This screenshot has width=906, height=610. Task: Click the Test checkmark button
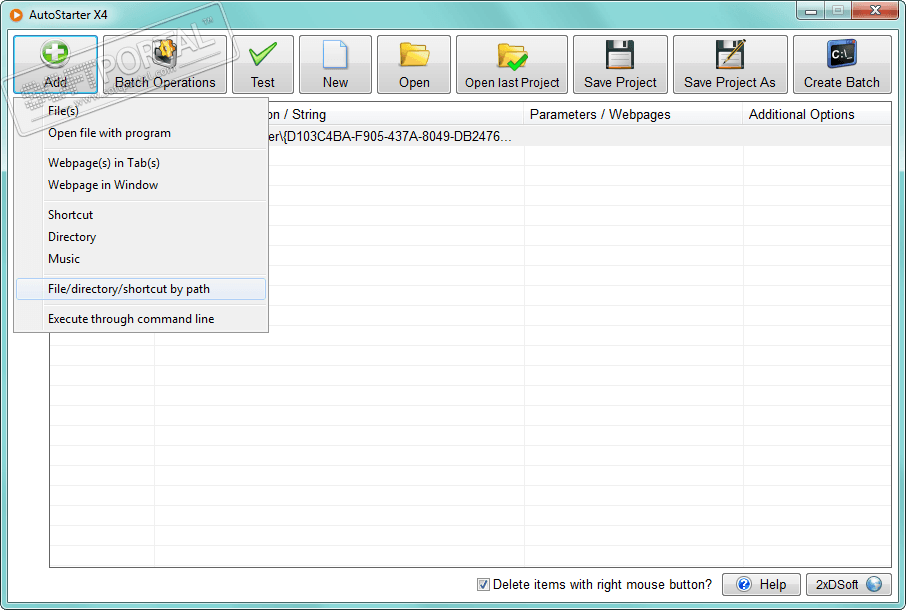pos(263,65)
